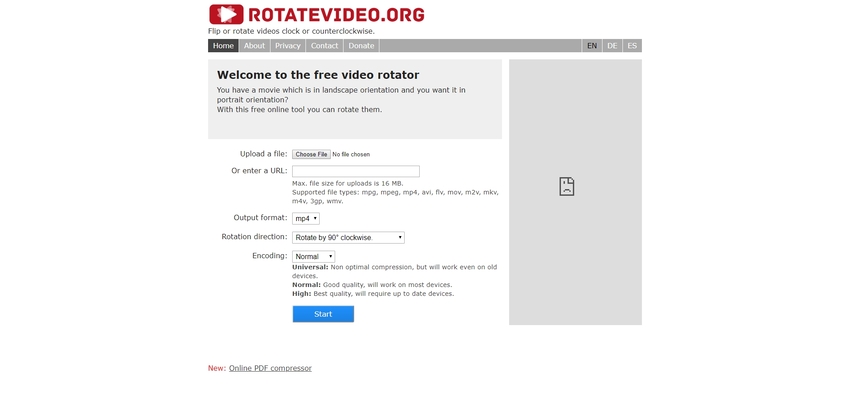Open the Rotation direction dropdown
The height and width of the screenshot is (415, 850).
coord(348,238)
